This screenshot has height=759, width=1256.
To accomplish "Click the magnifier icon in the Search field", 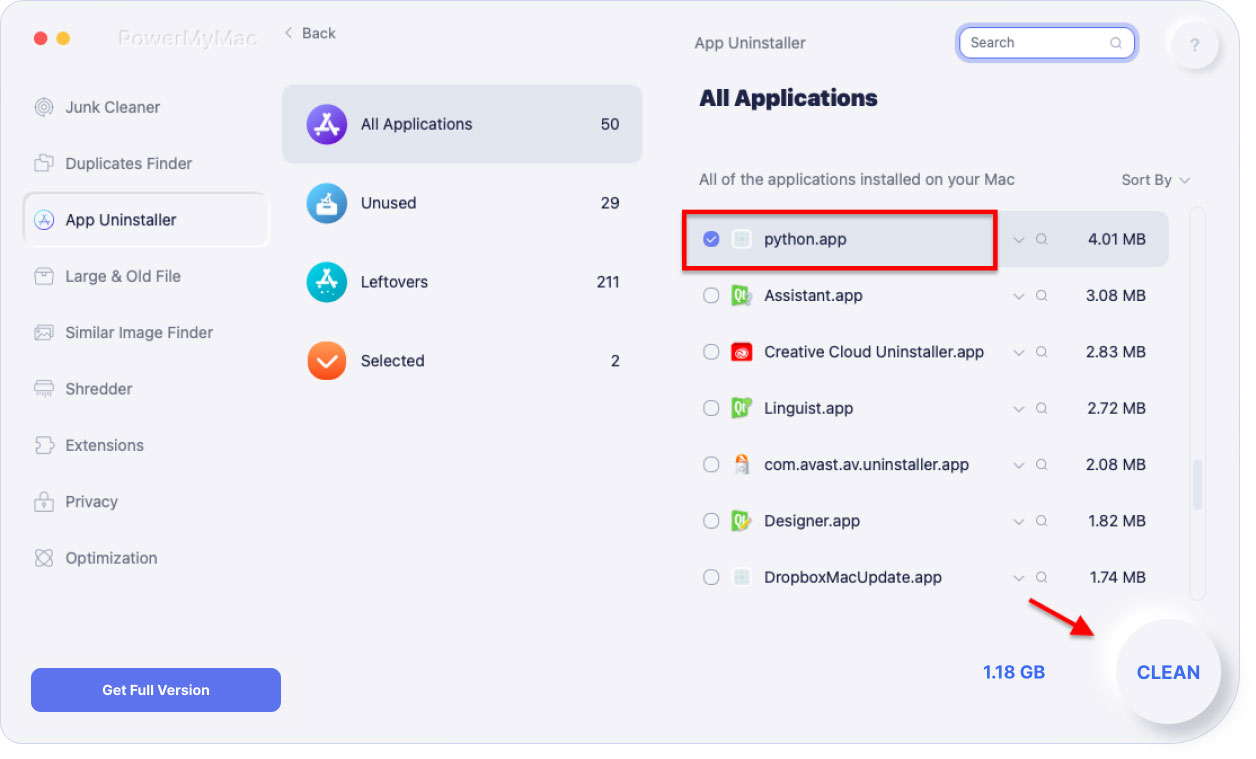I will 1116,43.
